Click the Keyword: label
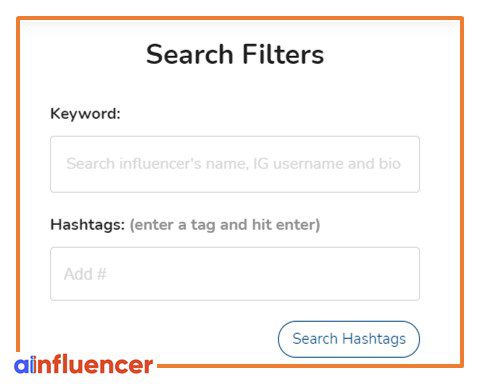 click(85, 114)
